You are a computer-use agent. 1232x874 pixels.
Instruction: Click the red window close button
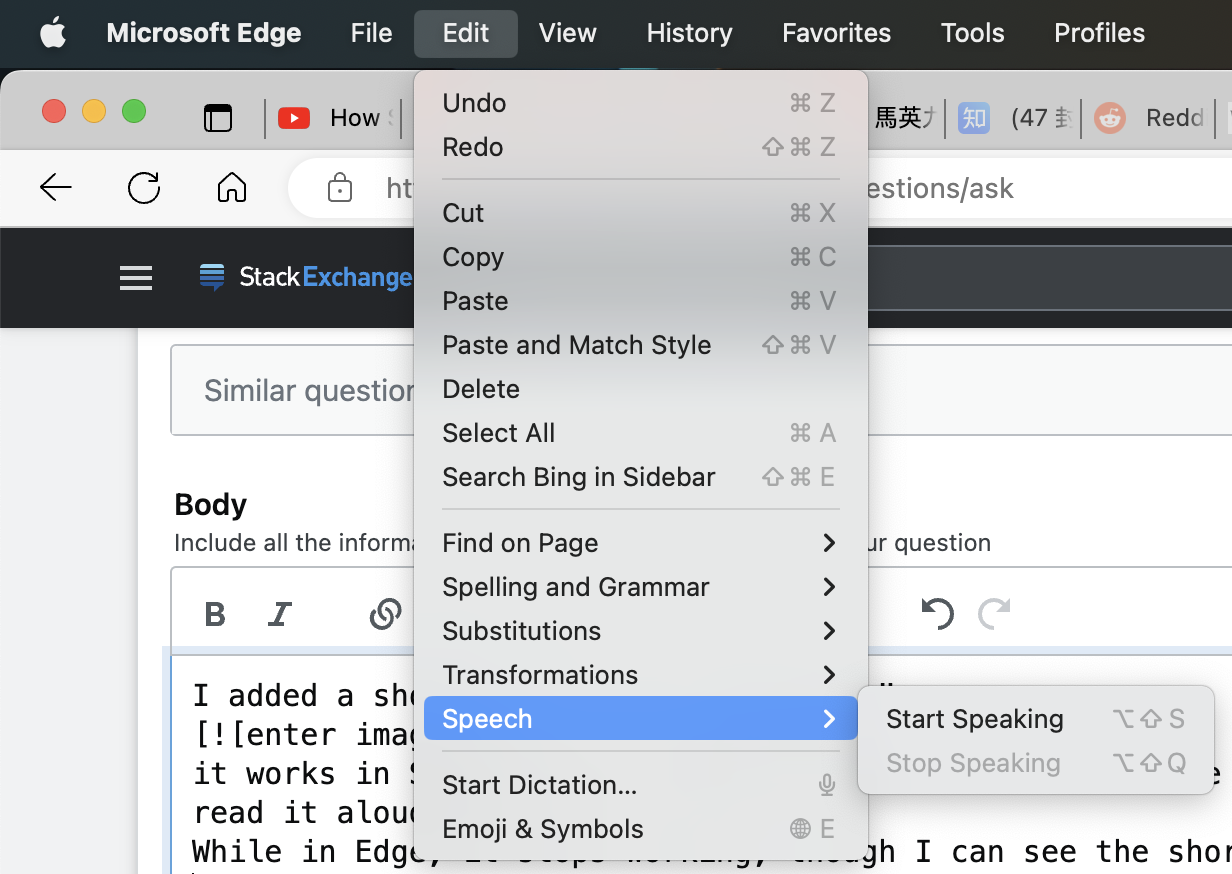(x=54, y=111)
